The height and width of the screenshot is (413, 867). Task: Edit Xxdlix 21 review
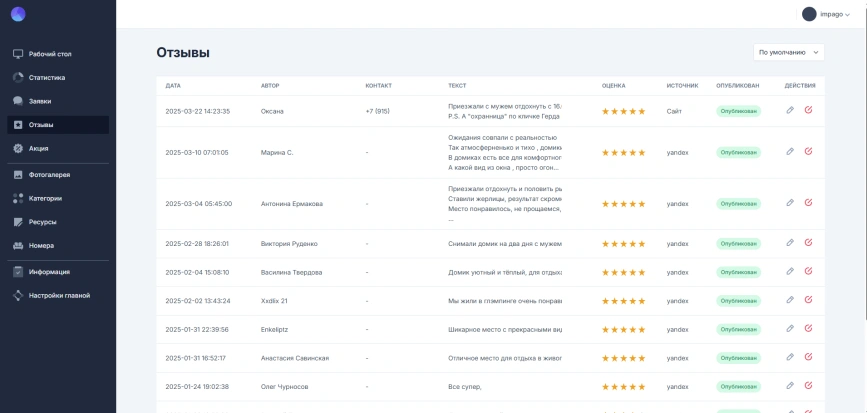pyautogui.click(x=790, y=300)
